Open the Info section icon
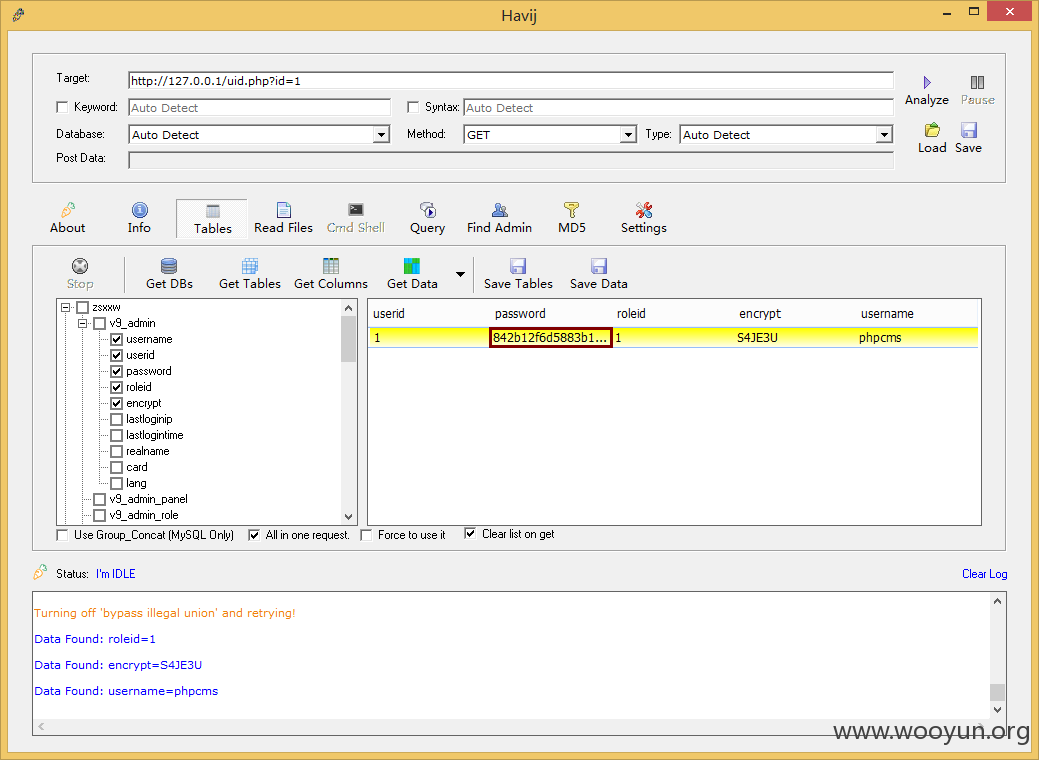The height and width of the screenshot is (760, 1039). (140, 210)
